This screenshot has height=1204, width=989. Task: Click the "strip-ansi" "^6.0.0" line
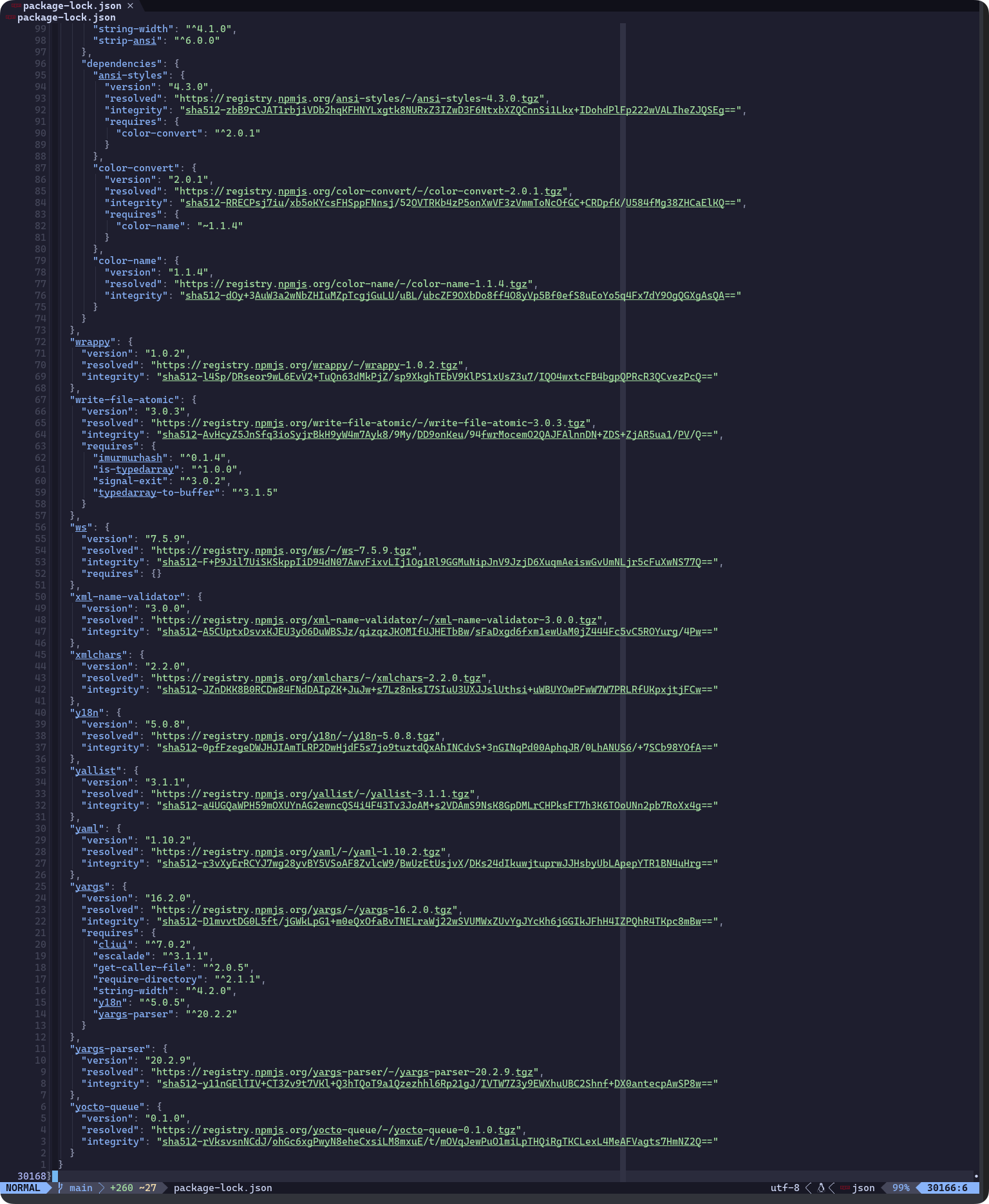pyautogui.click(x=156, y=41)
